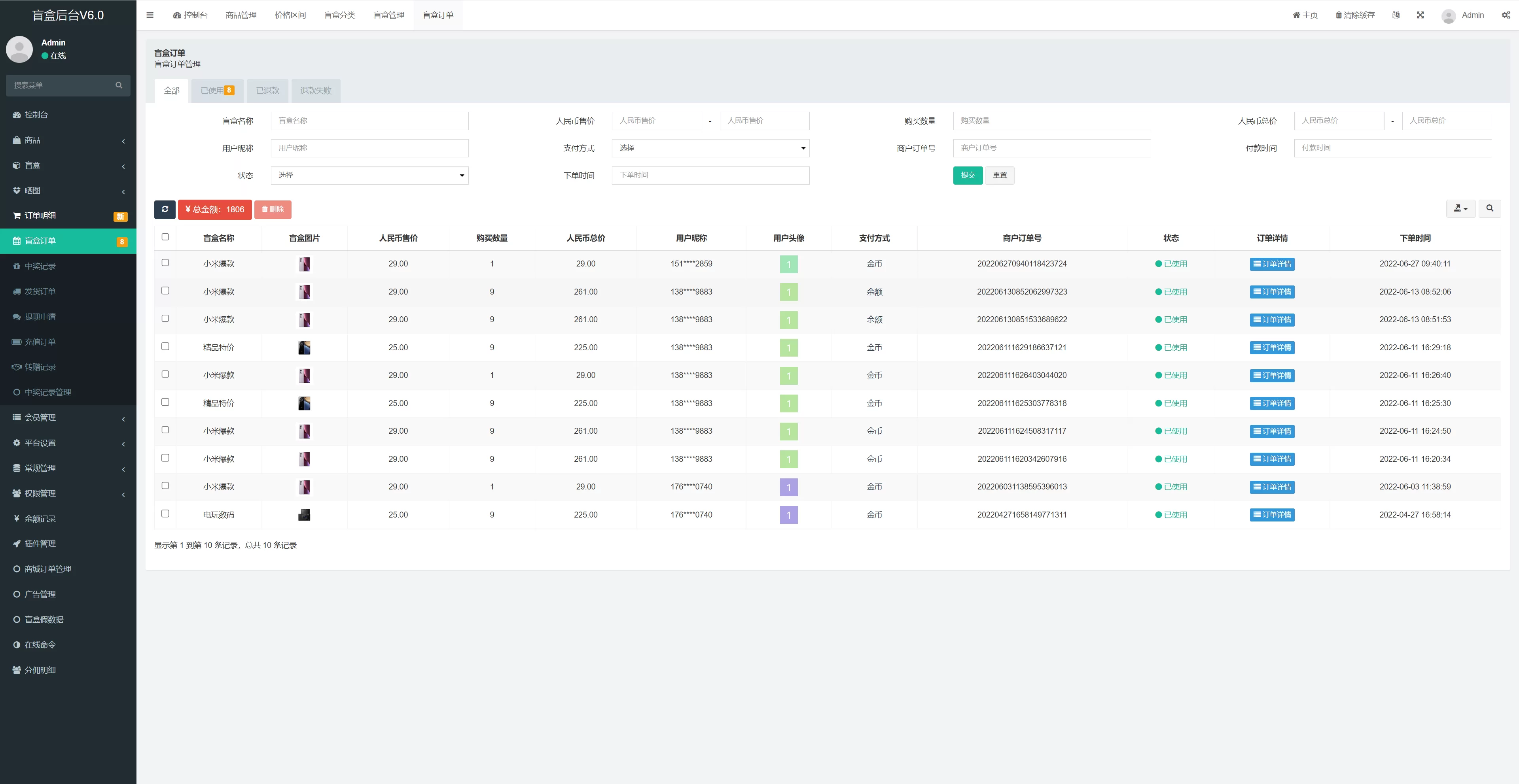The width and height of the screenshot is (1519, 784).
Task: Toggle the sidebar hamburger menu icon
Action: point(150,15)
